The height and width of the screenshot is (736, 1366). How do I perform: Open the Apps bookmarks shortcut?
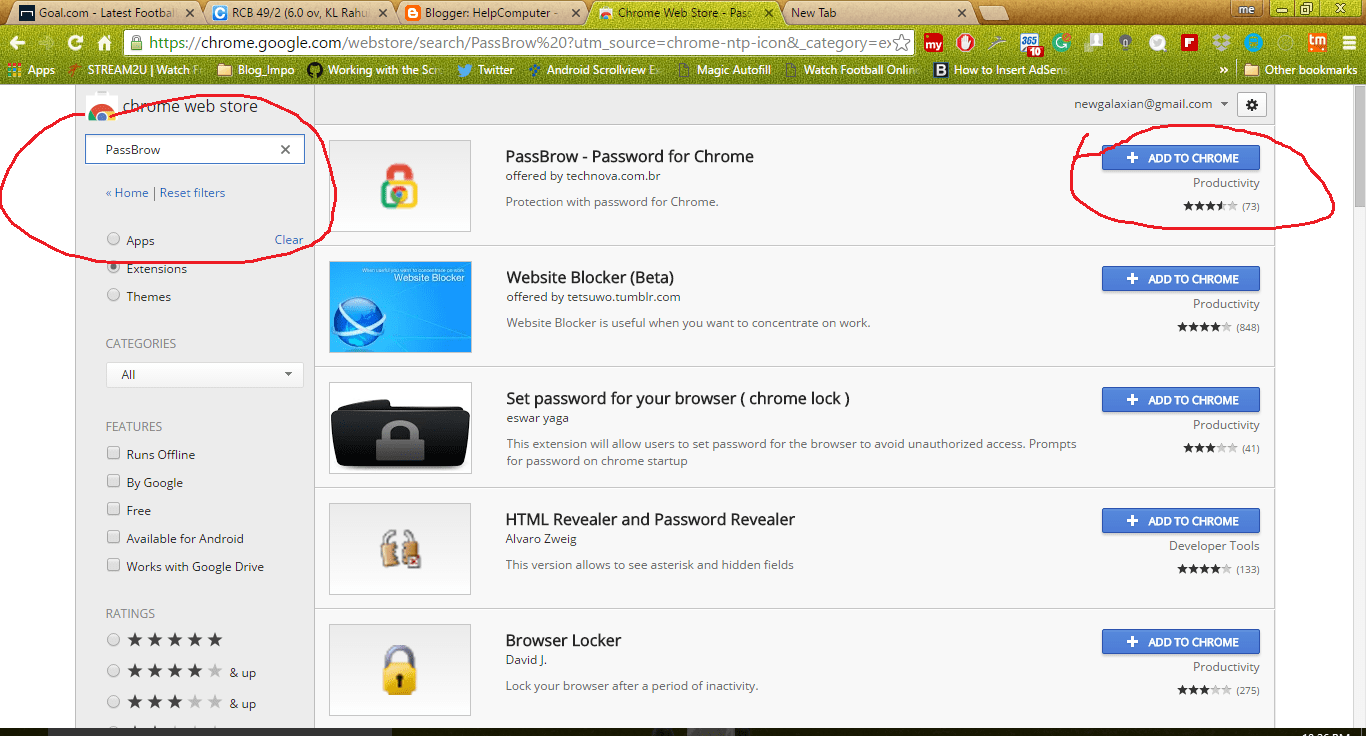tap(30, 70)
